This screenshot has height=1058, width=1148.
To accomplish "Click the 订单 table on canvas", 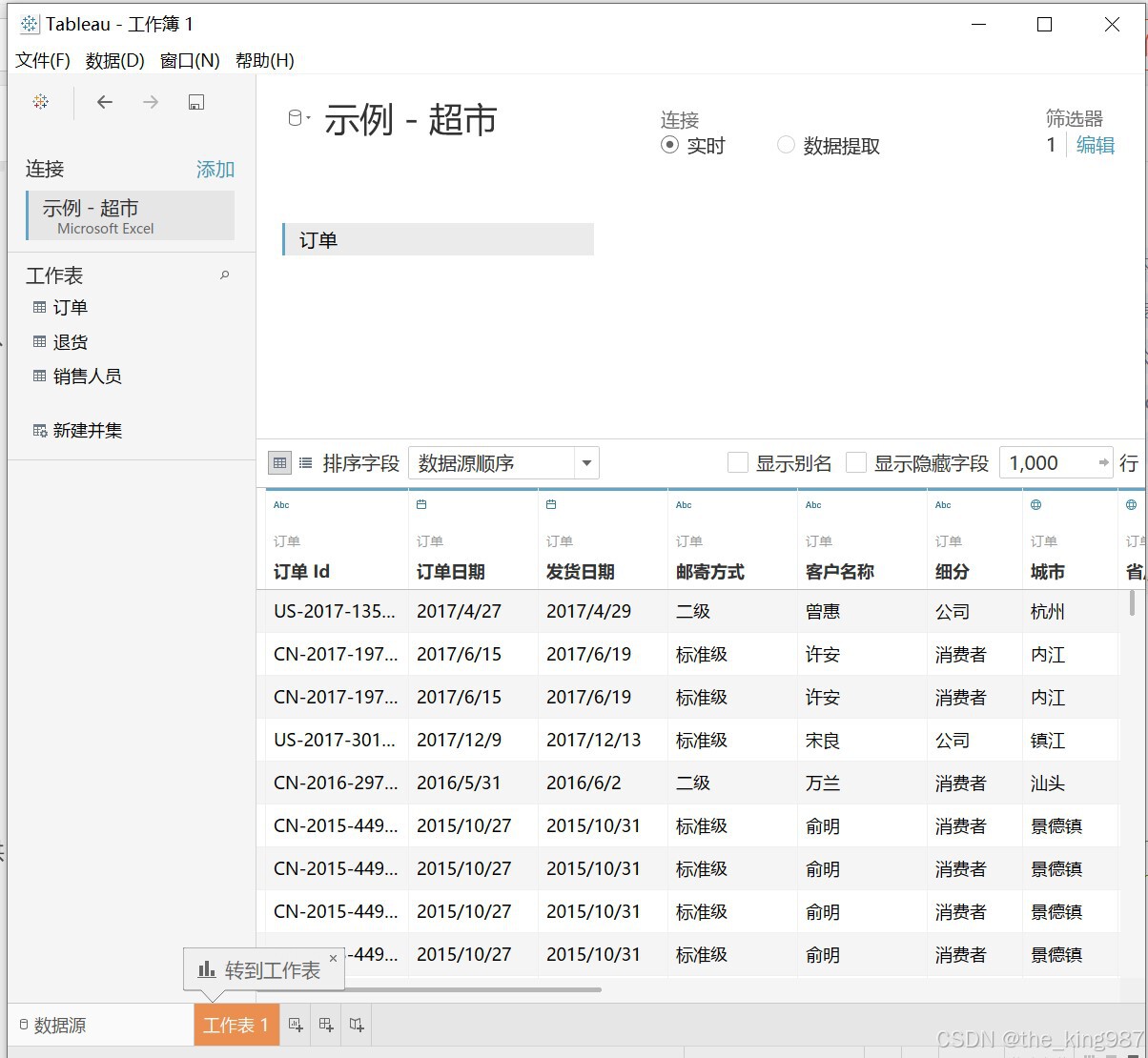I will click(x=438, y=239).
